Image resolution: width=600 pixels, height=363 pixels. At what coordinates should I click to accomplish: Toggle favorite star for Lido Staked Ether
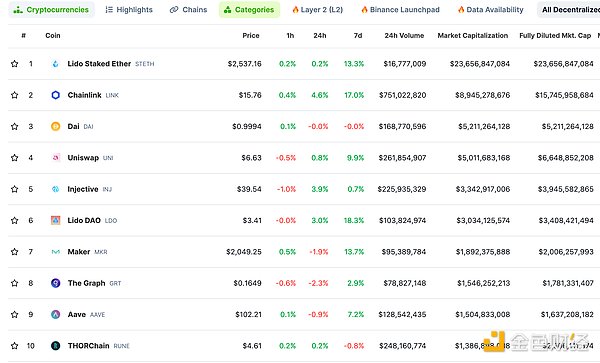pyautogui.click(x=15, y=64)
